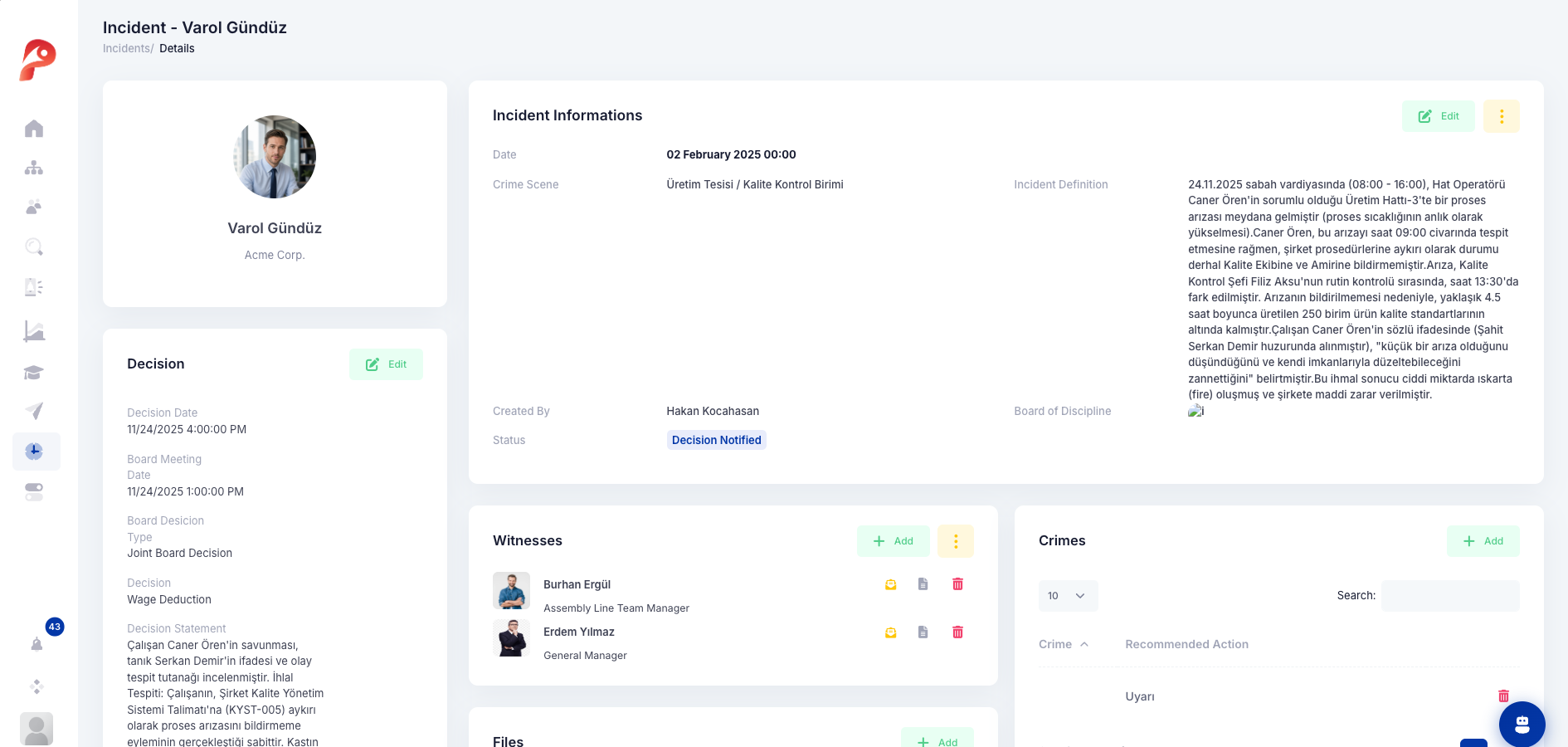Click the Crimes Search input field
This screenshot has height=747, width=1568.
[1450, 596]
